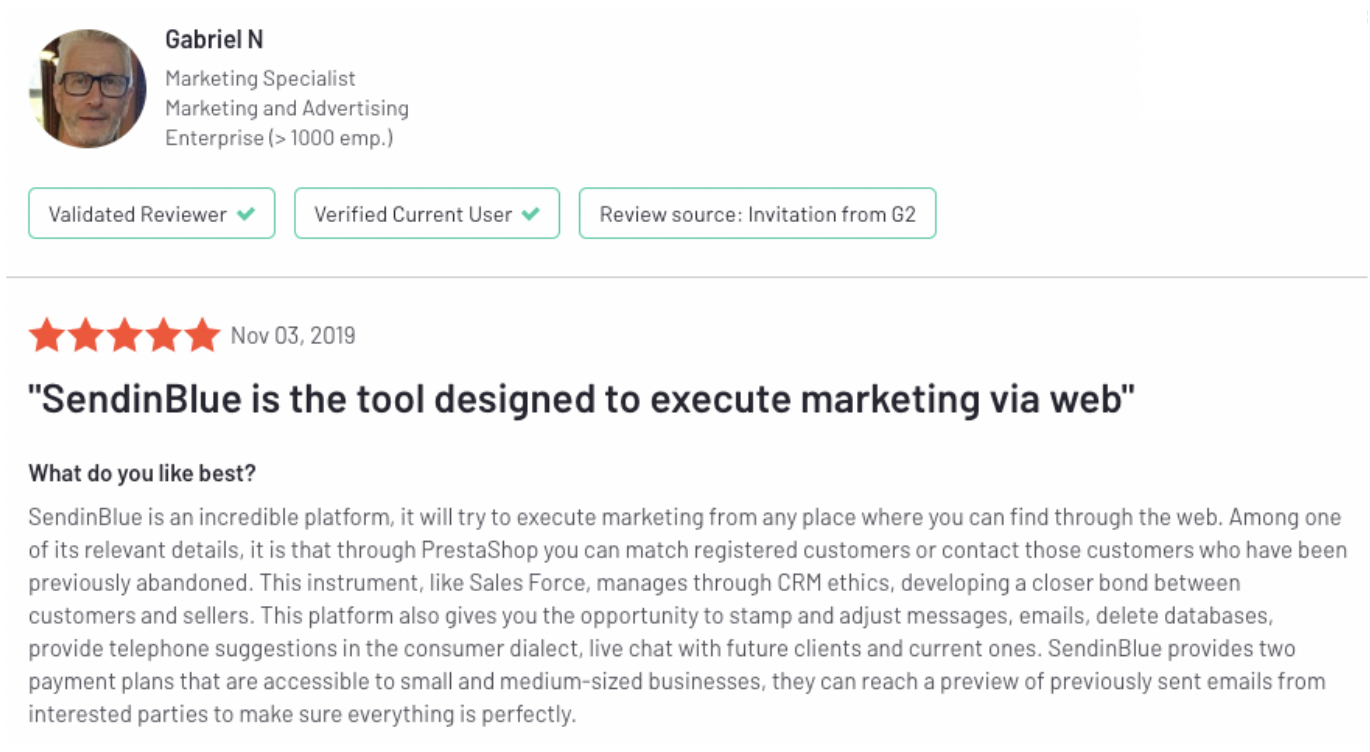This screenshot has width=1370, height=752.
Task: Click the third orange rating star
Action: [x=124, y=335]
